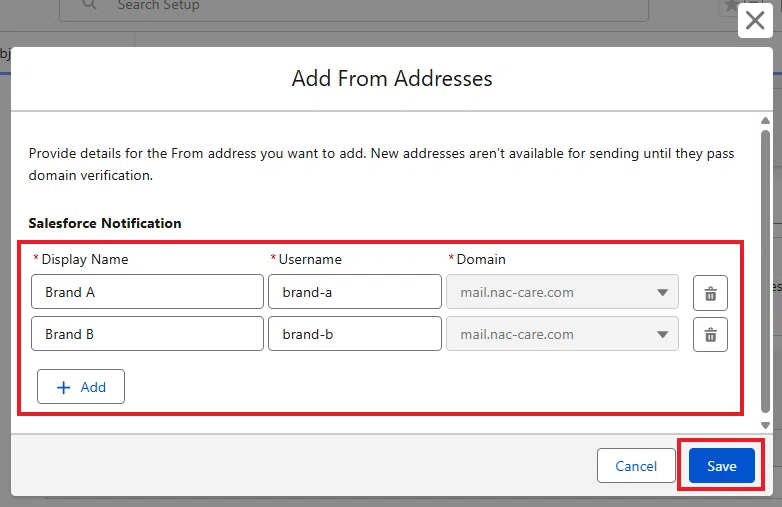Click the search icon in Setup

click(x=89, y=5)
